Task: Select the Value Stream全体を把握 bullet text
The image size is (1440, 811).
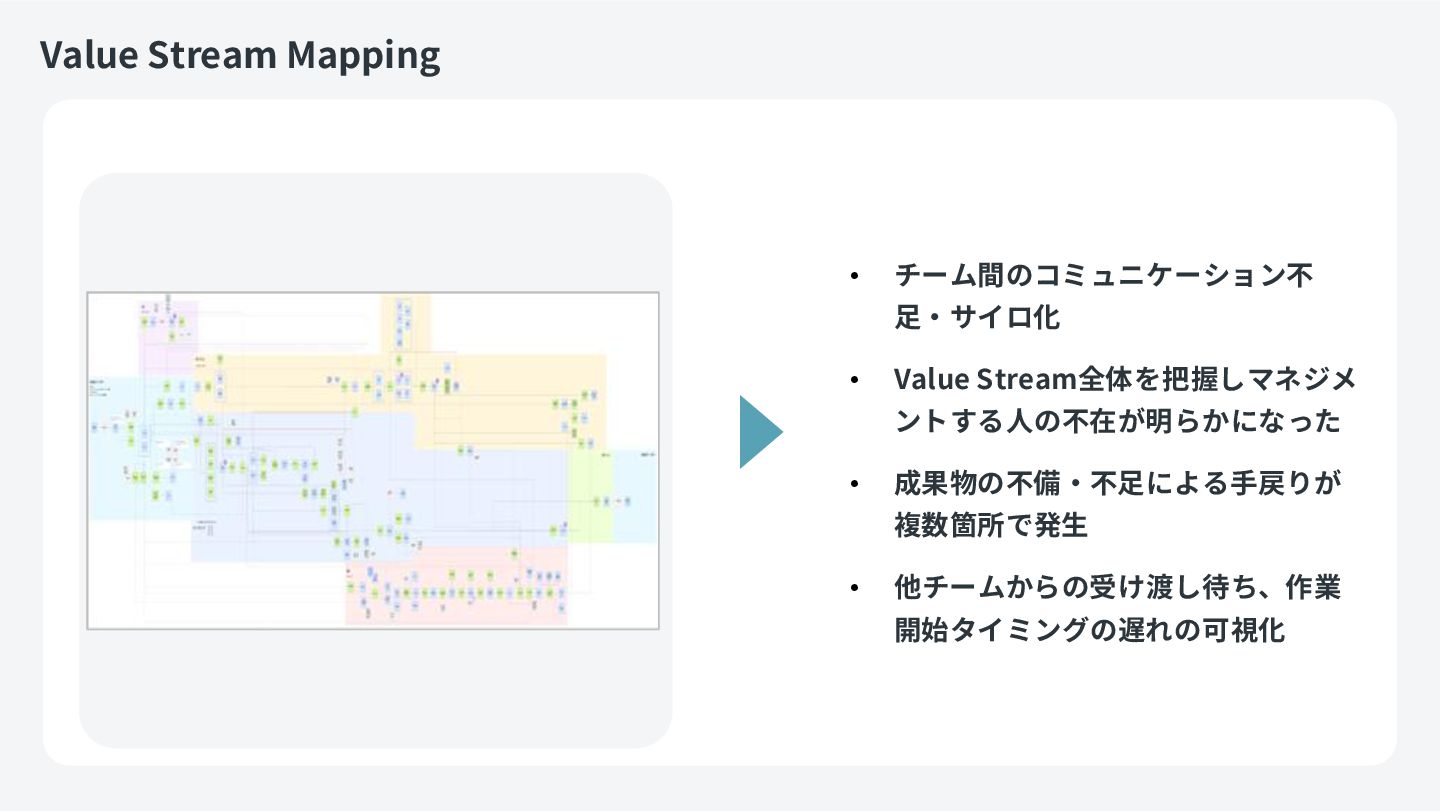Action: tap(1124, 400)
